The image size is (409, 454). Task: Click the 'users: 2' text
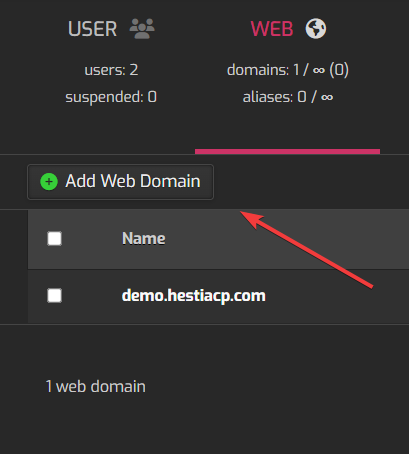(x=111, y=70)
